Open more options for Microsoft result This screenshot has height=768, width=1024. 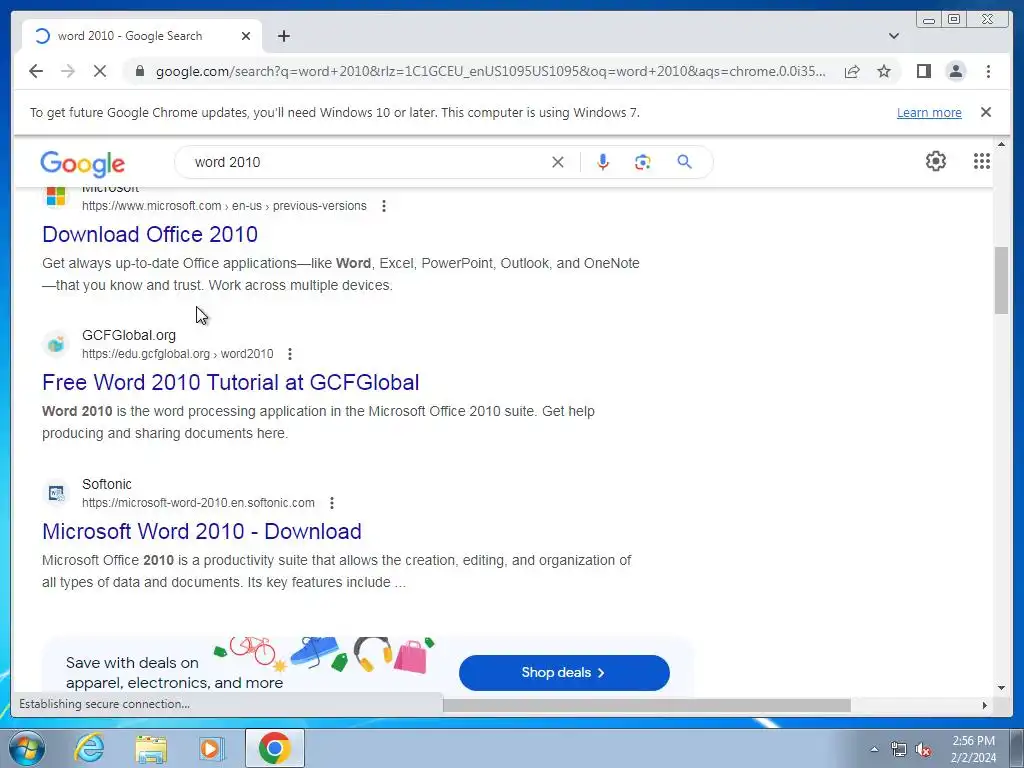384,206
